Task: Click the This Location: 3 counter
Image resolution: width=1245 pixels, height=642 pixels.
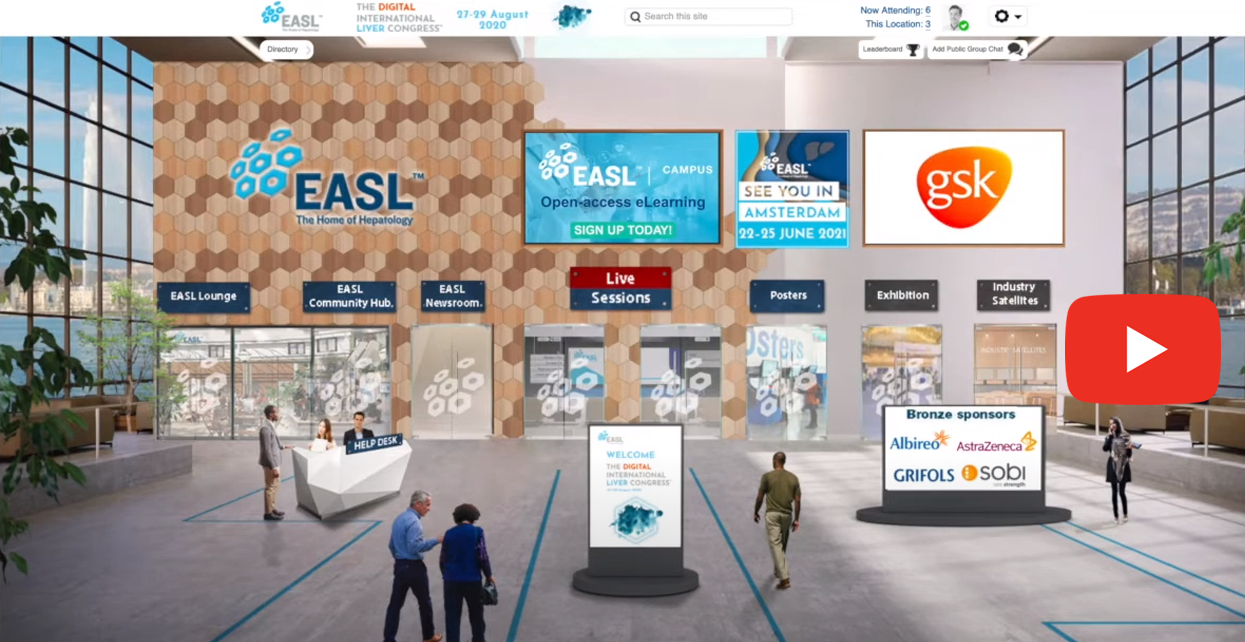Action: (898, 24)
